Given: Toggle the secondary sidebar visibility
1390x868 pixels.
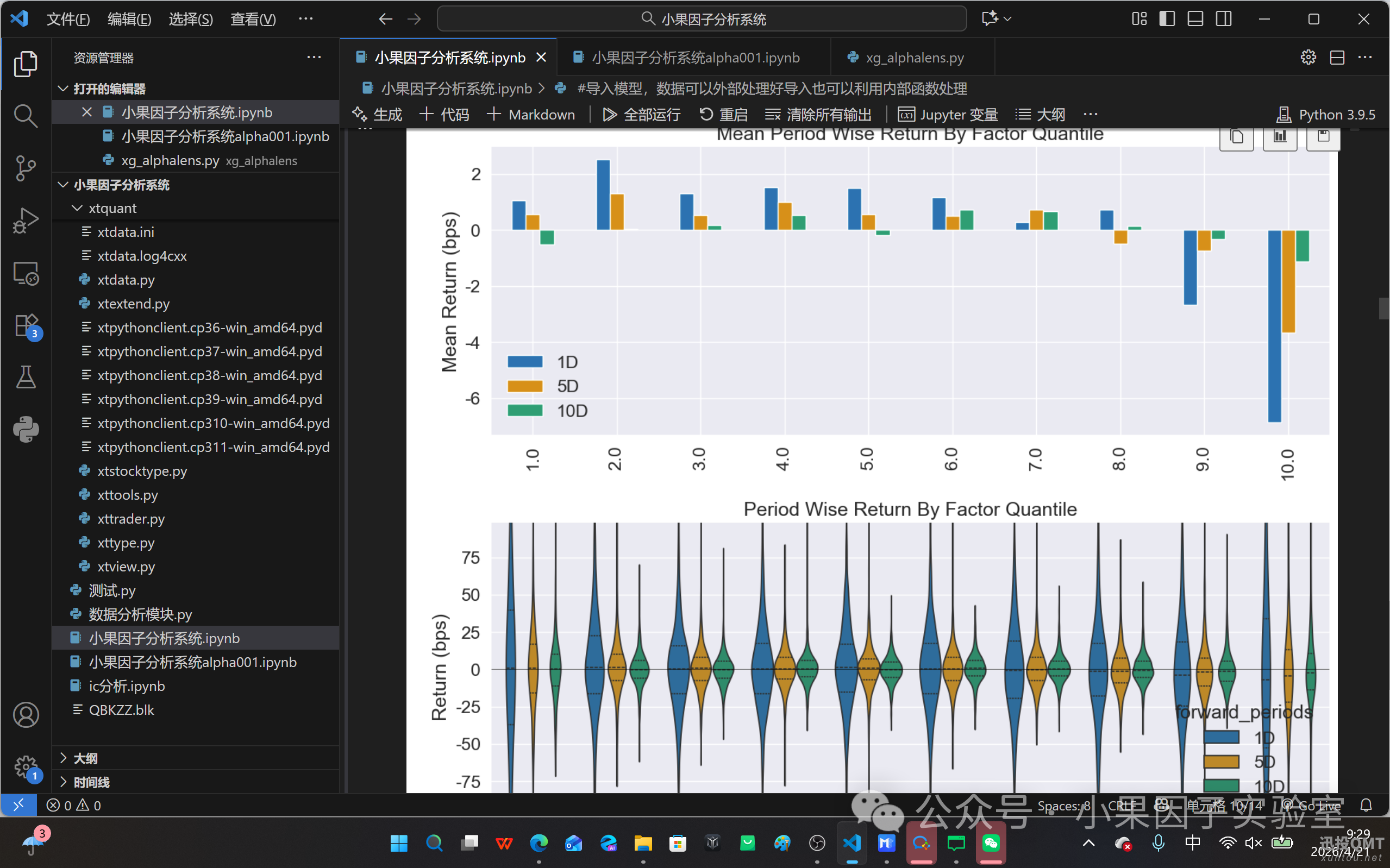Looking at the screenshot, I should tap(1224, 19).
